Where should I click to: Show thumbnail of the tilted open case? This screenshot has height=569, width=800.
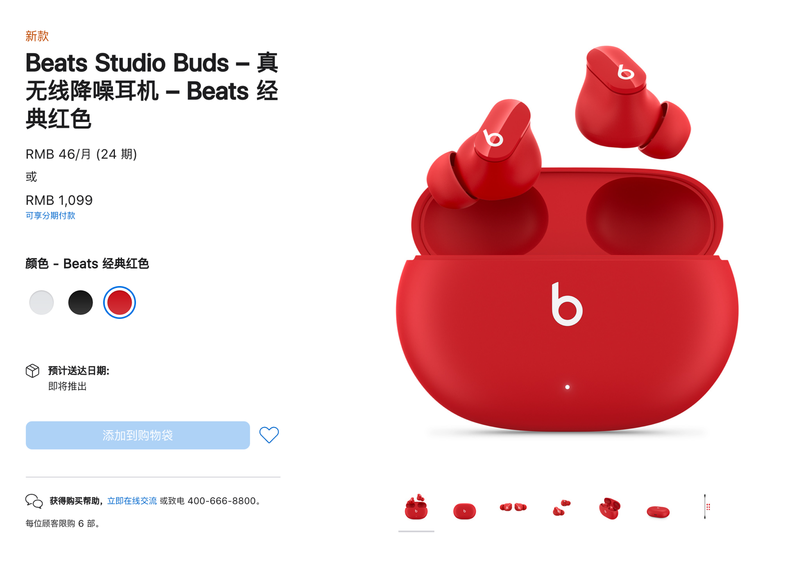click(610, 508)
